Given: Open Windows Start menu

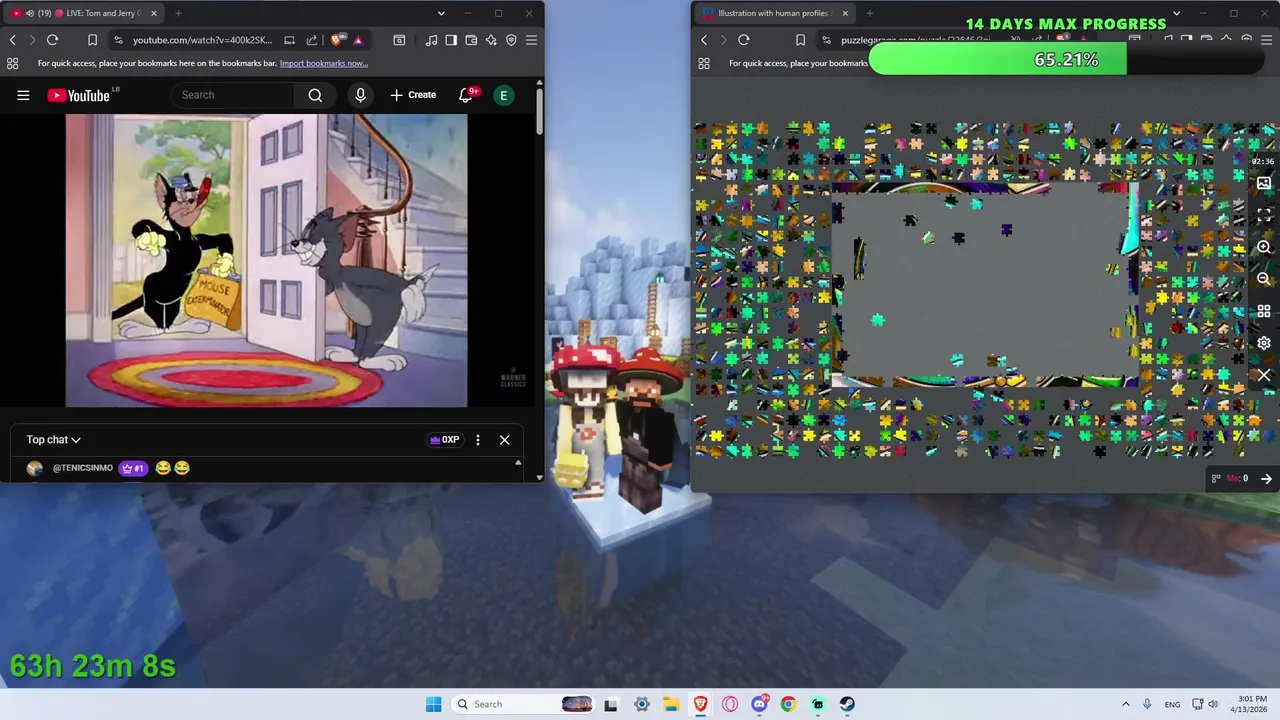Looking at the screenshot, I should tap(433, 704).
